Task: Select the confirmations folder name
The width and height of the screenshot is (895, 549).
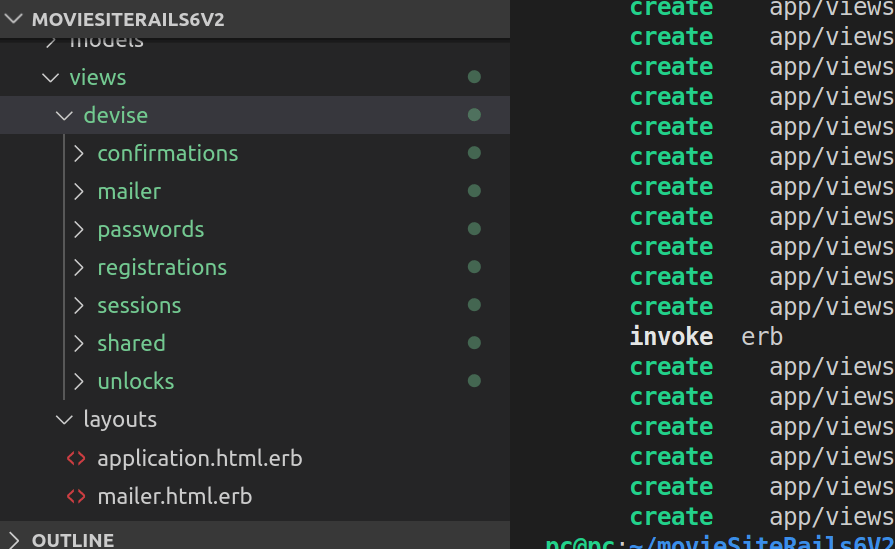Action: 167,154
